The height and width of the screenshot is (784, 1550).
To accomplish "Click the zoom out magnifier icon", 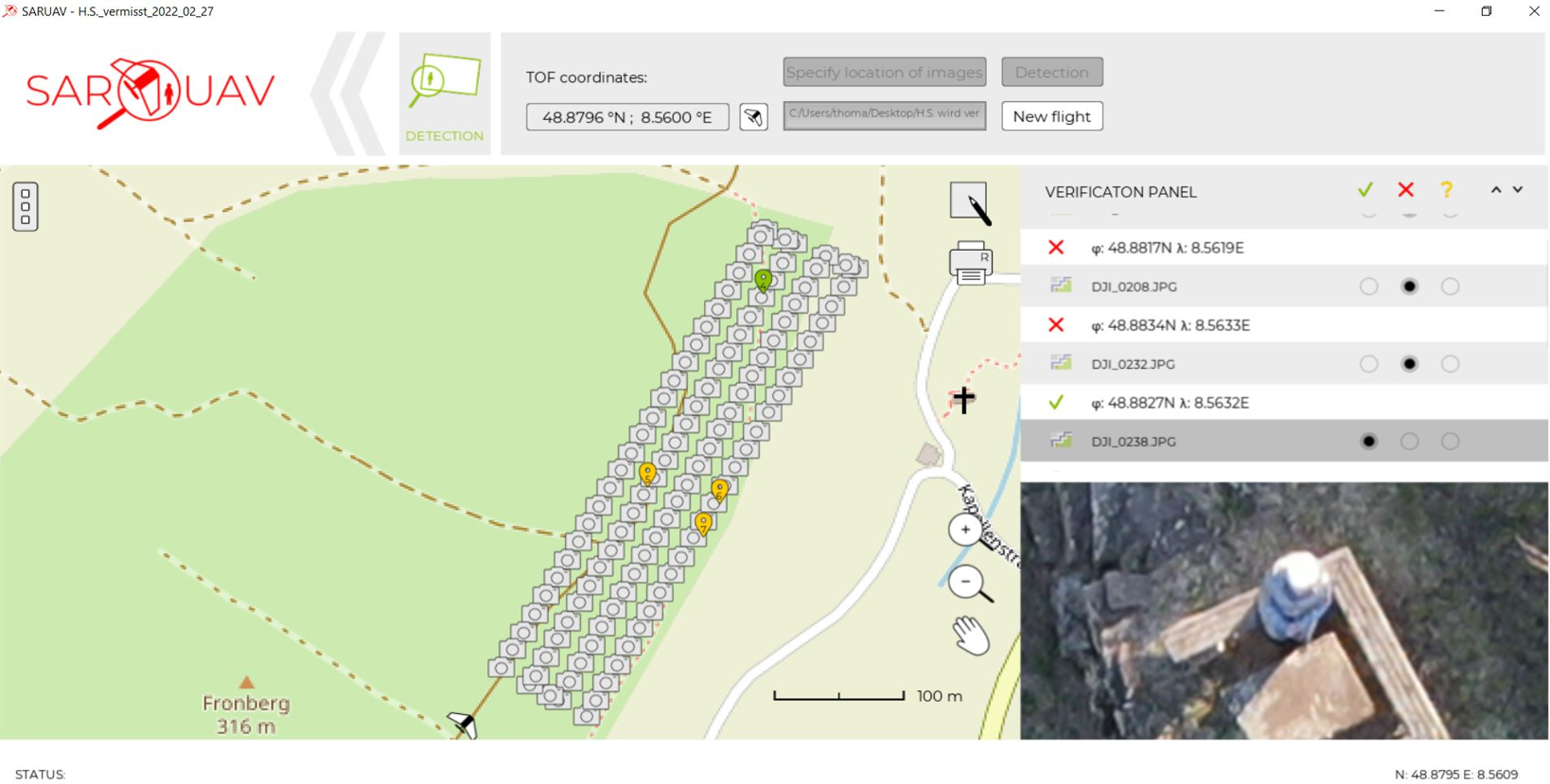I will [969, 584].
